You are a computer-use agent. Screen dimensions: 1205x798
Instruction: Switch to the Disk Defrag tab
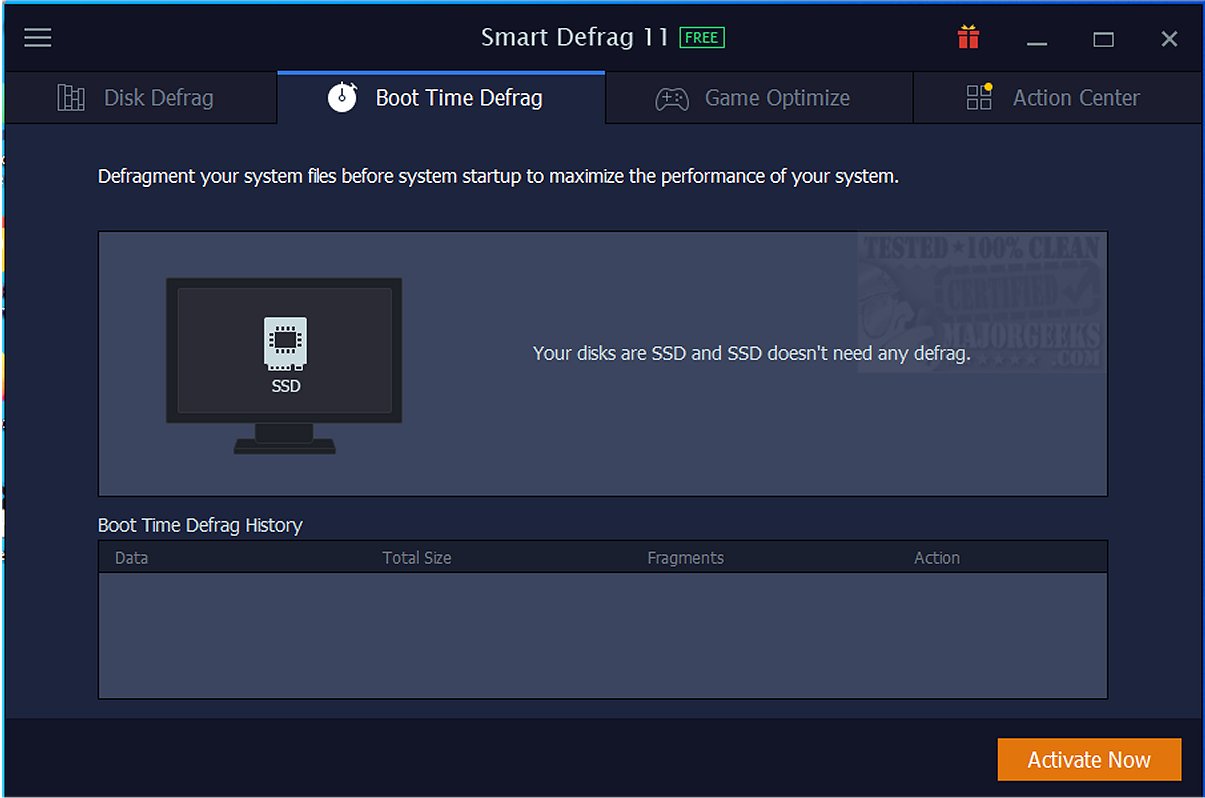(x=140, y=98)
